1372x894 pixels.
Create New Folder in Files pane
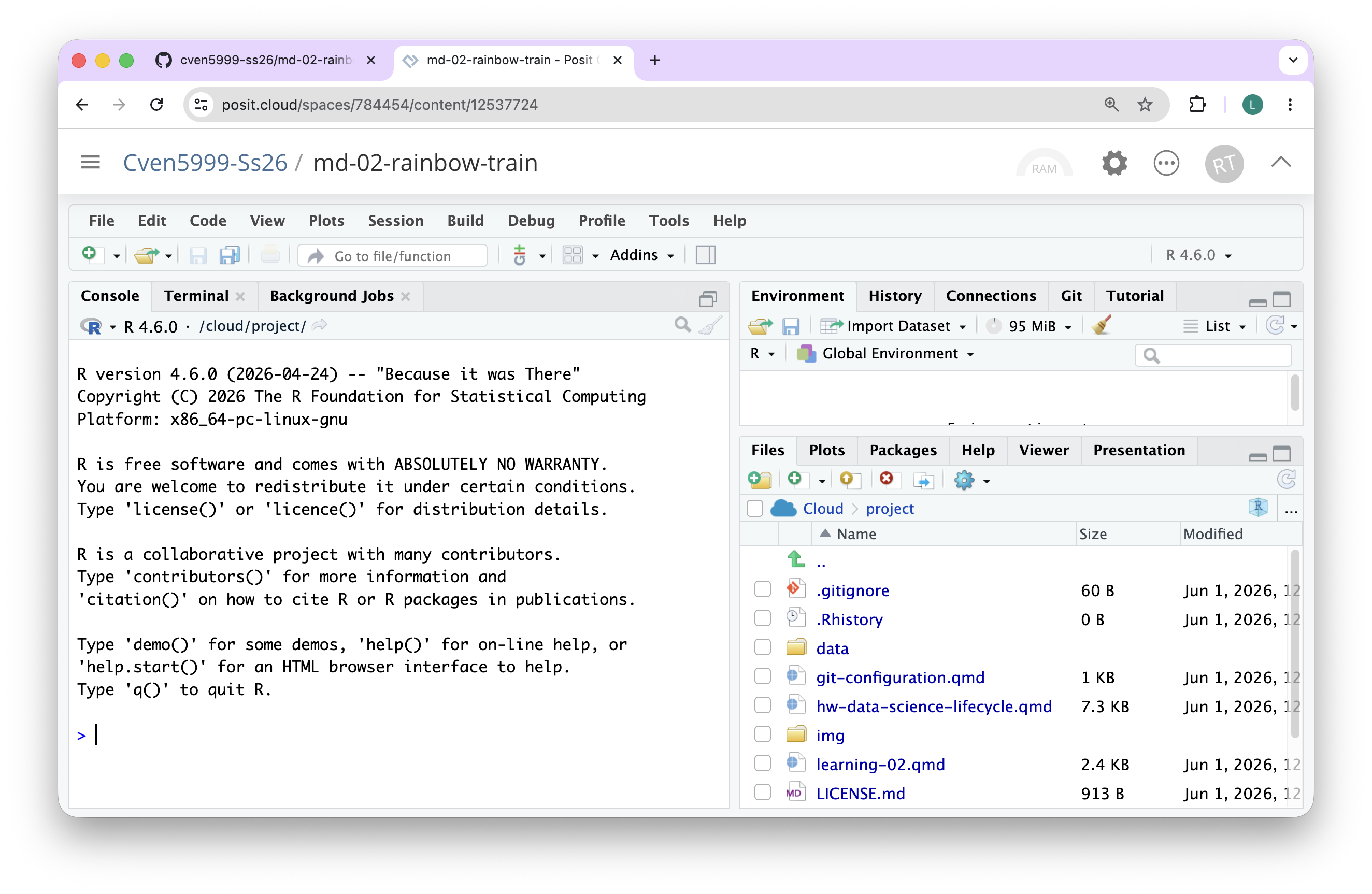tap(760, 480)
